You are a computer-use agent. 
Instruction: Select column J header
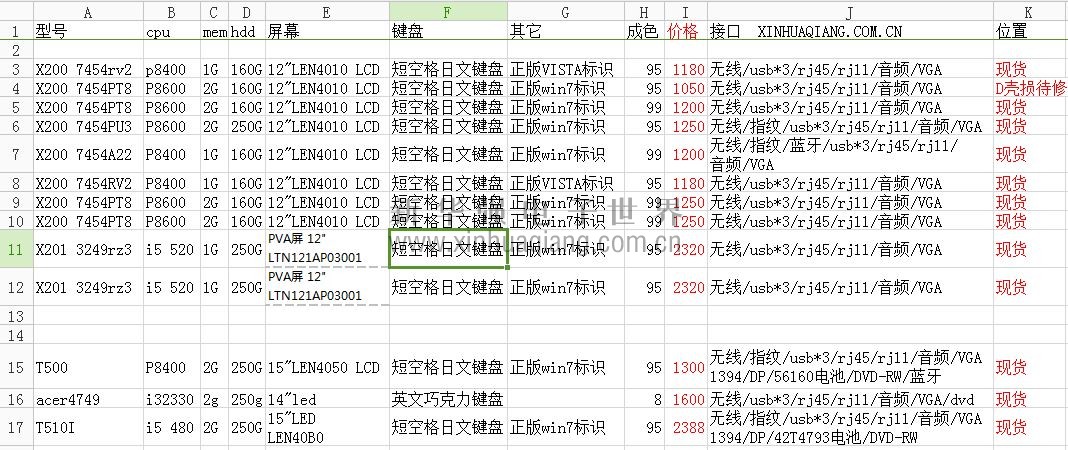pos(849,11)
